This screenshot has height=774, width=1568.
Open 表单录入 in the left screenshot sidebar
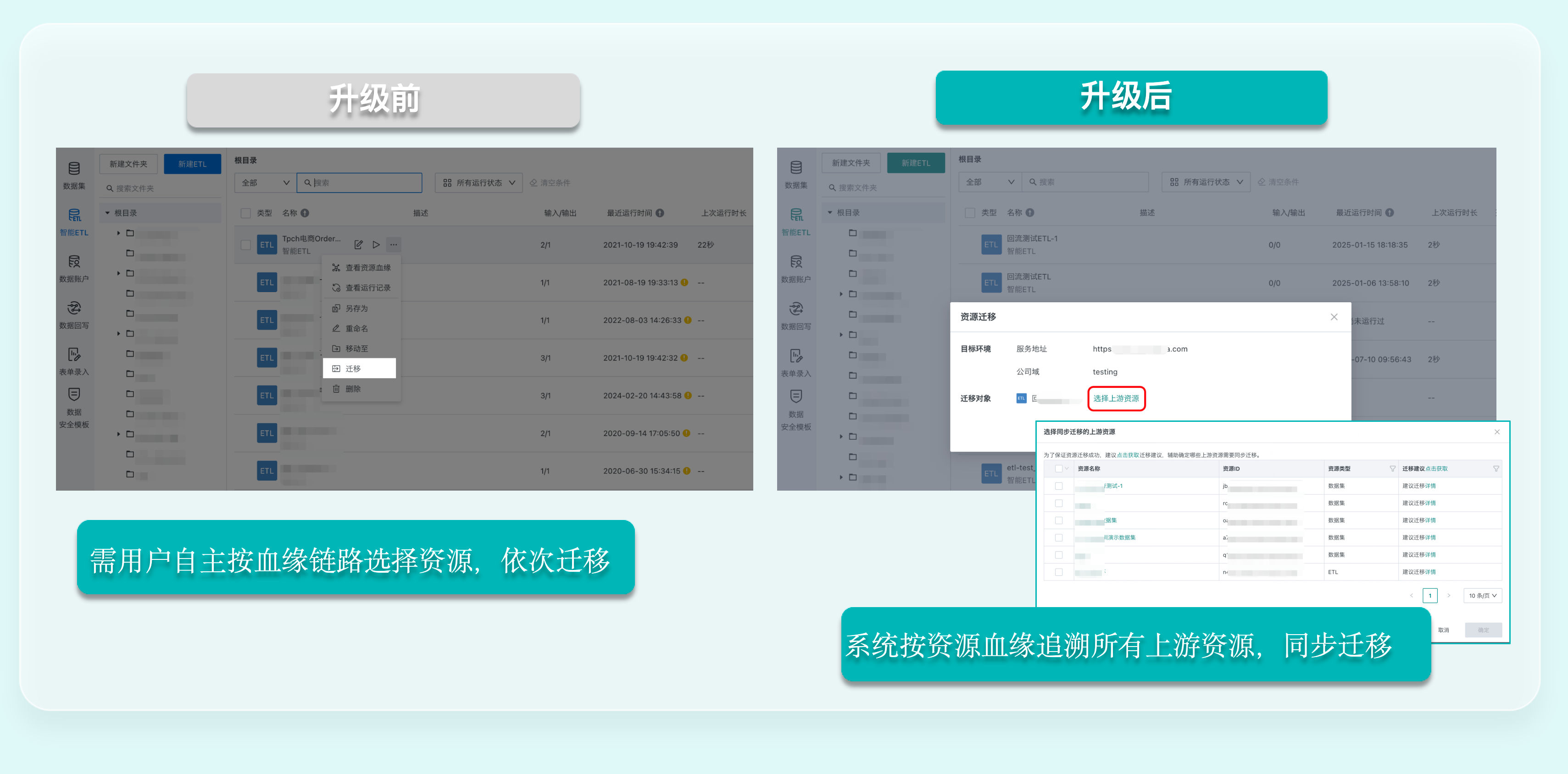[74, 361]
